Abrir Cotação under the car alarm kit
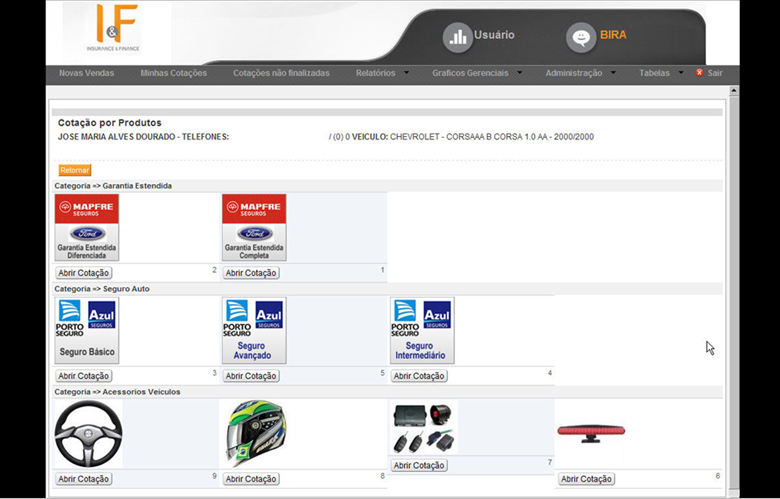This screenshot has height=499, width=780. pos(419,465)
